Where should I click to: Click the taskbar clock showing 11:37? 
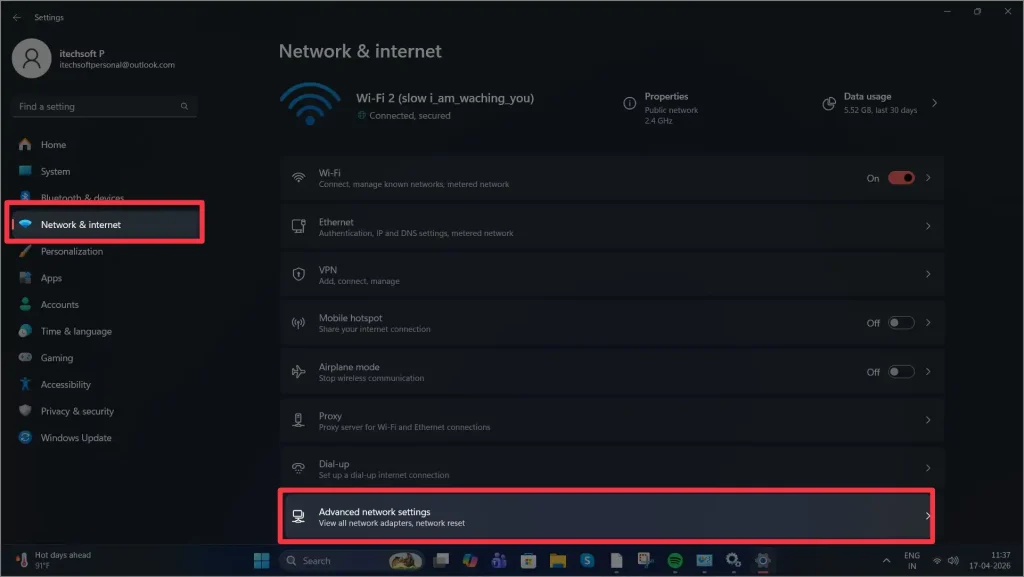point(989,561)
